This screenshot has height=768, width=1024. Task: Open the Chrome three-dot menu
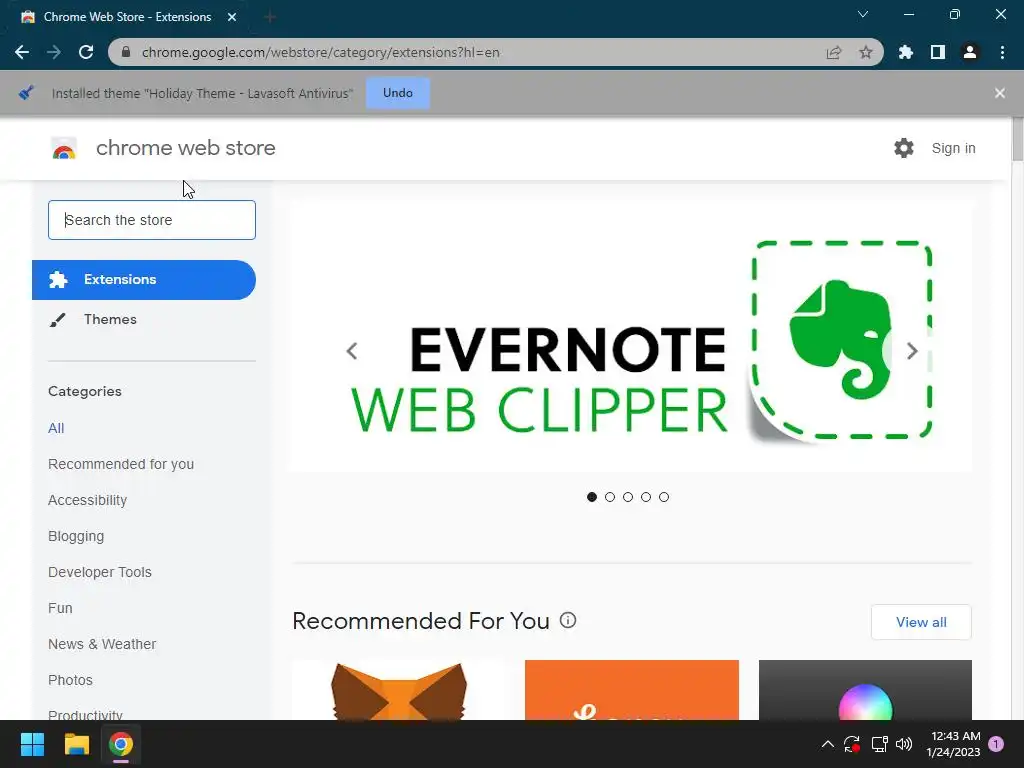(1002, 52)
